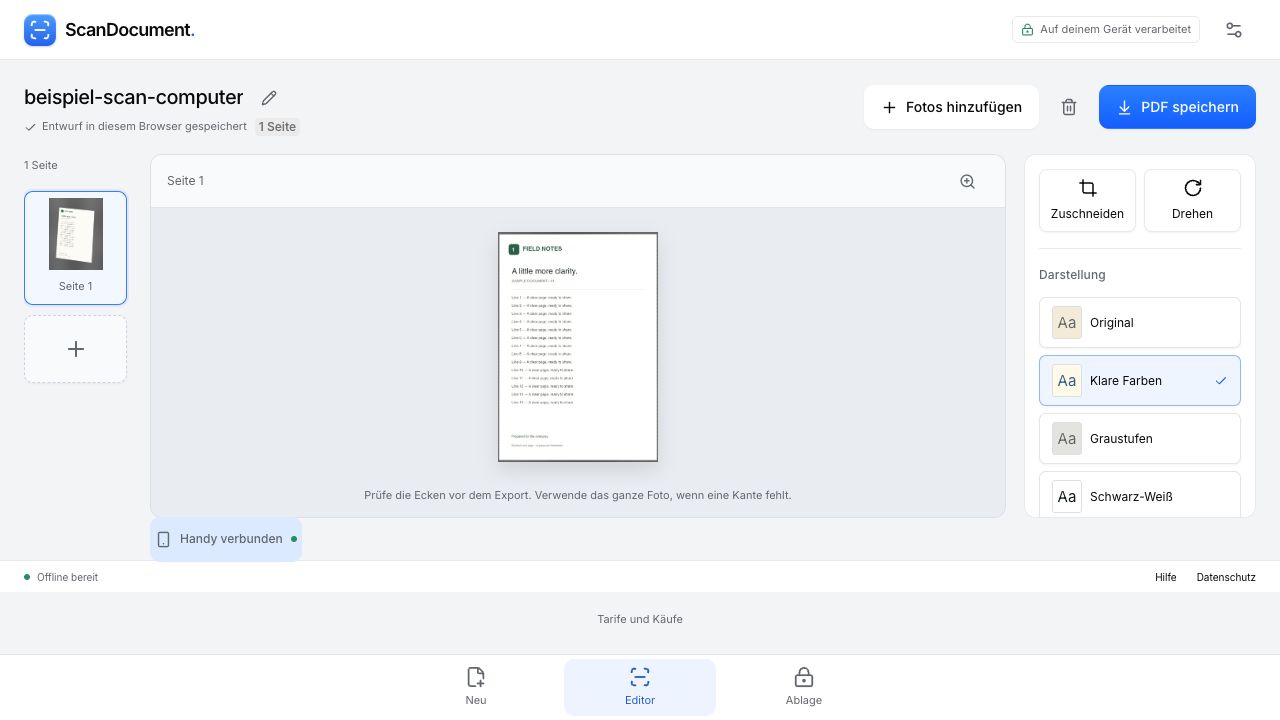
Task: Select the Klare Farben option
Action: pos(1140,381)
